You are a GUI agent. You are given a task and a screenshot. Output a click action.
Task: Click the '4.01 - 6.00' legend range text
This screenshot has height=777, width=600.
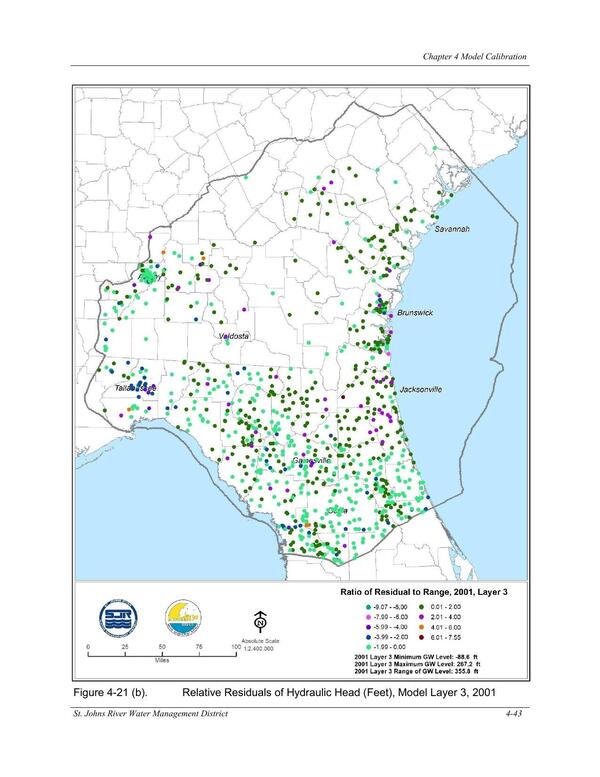(x=445, y=627)
